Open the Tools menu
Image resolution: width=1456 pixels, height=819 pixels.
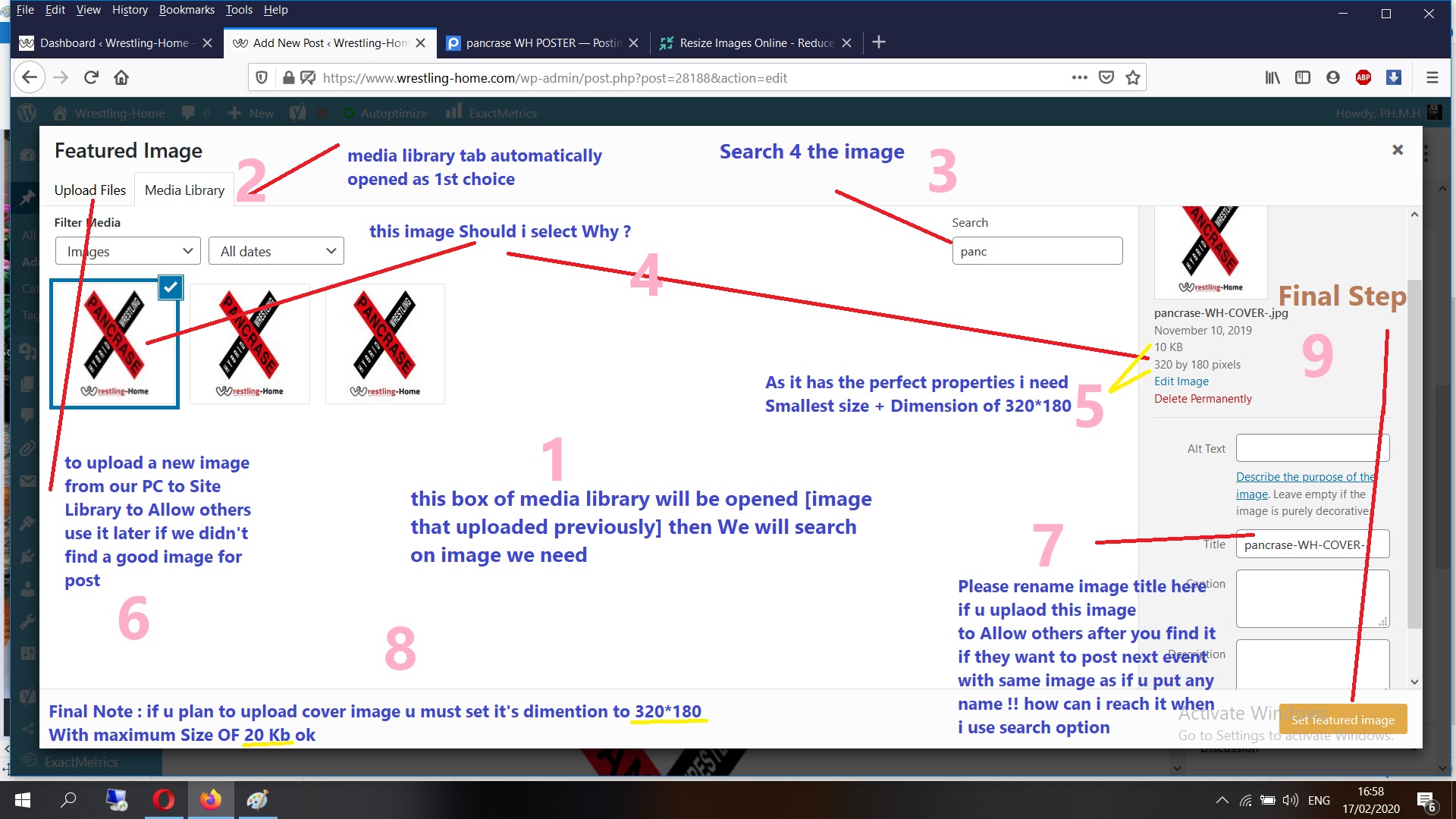click(x=239, y=10)
